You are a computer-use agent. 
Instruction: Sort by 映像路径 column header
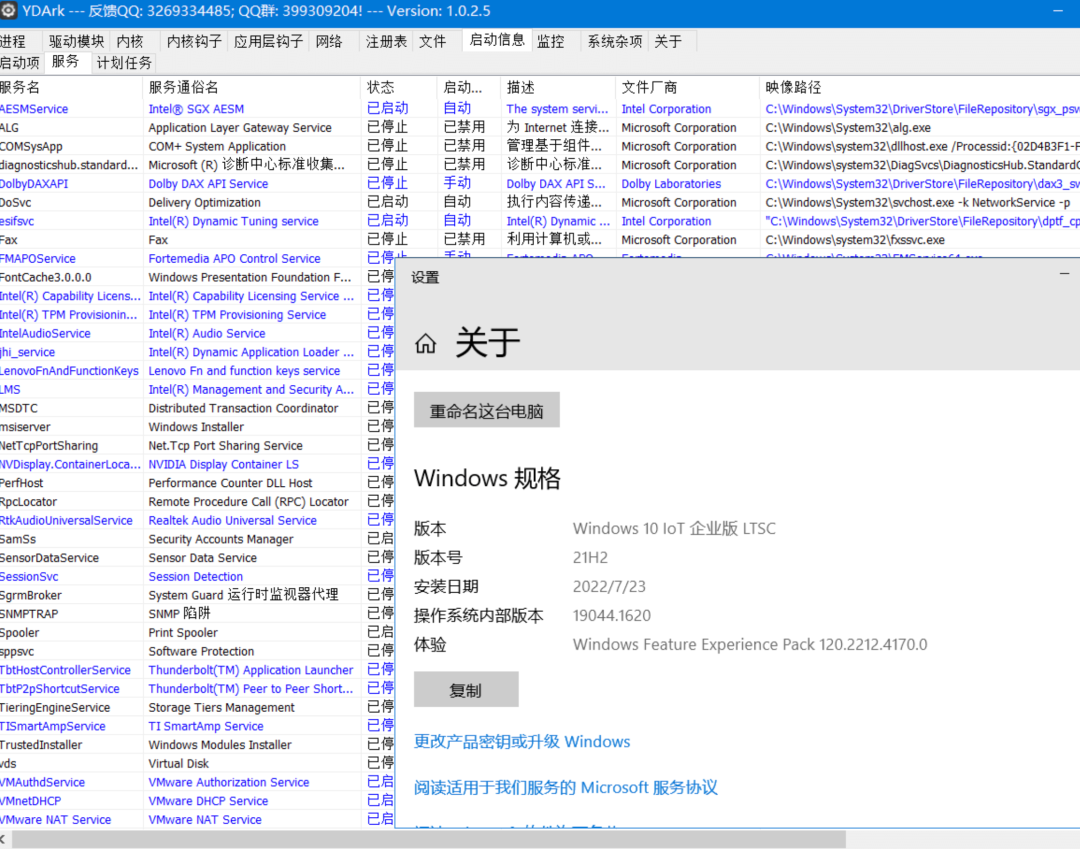[x=920, y=87]
